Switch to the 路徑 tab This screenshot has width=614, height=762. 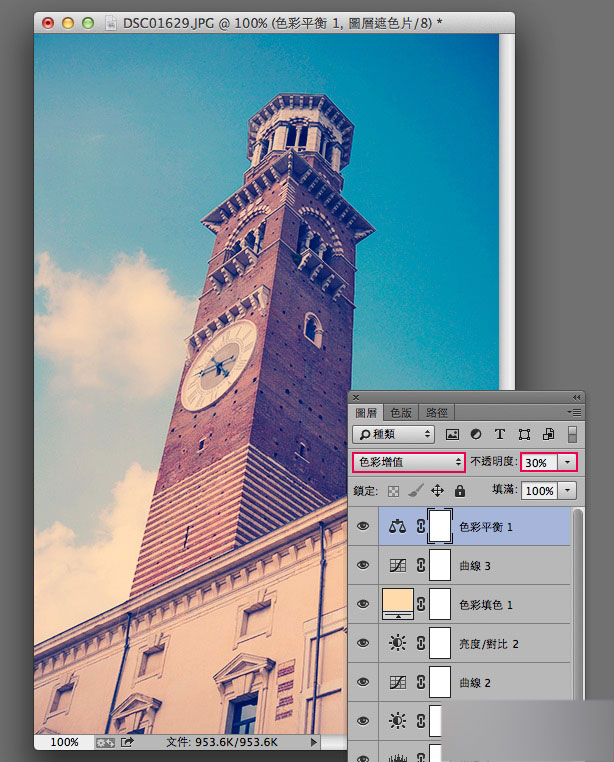coord(436,413)
